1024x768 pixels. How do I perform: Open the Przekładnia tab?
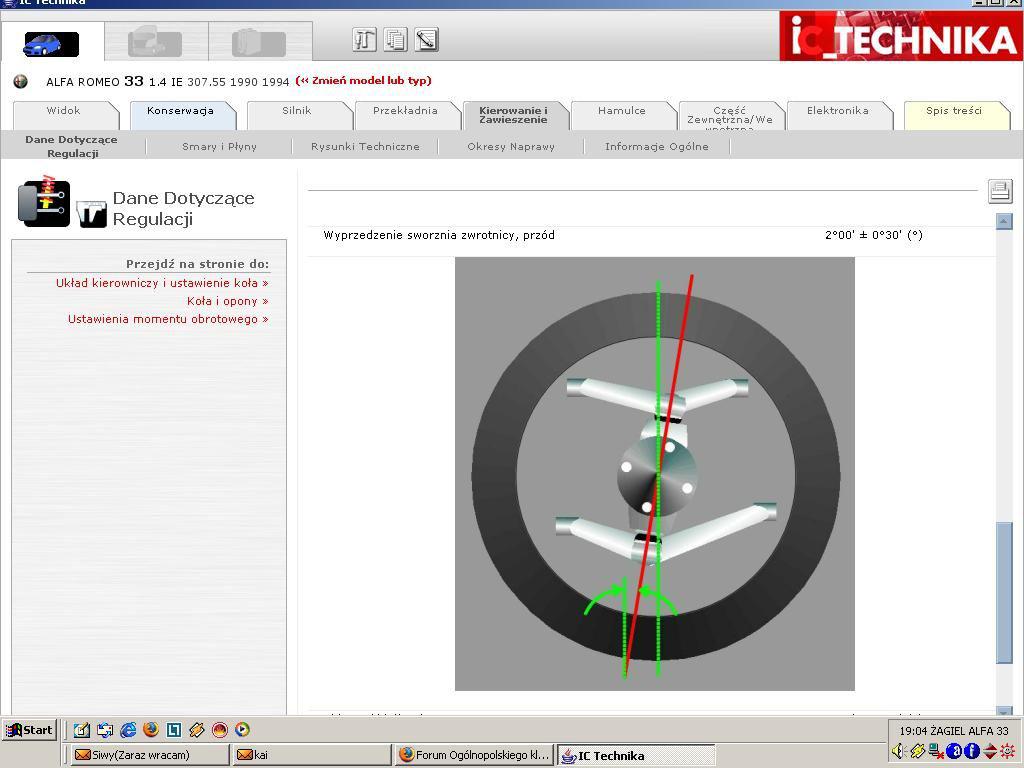(x=406, y=115)
